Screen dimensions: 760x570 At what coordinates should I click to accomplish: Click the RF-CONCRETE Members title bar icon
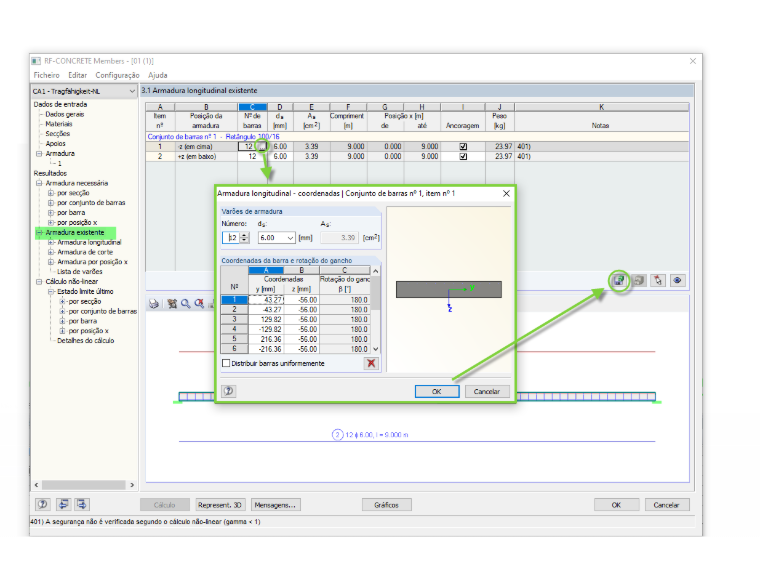click(x=36, y=61)
